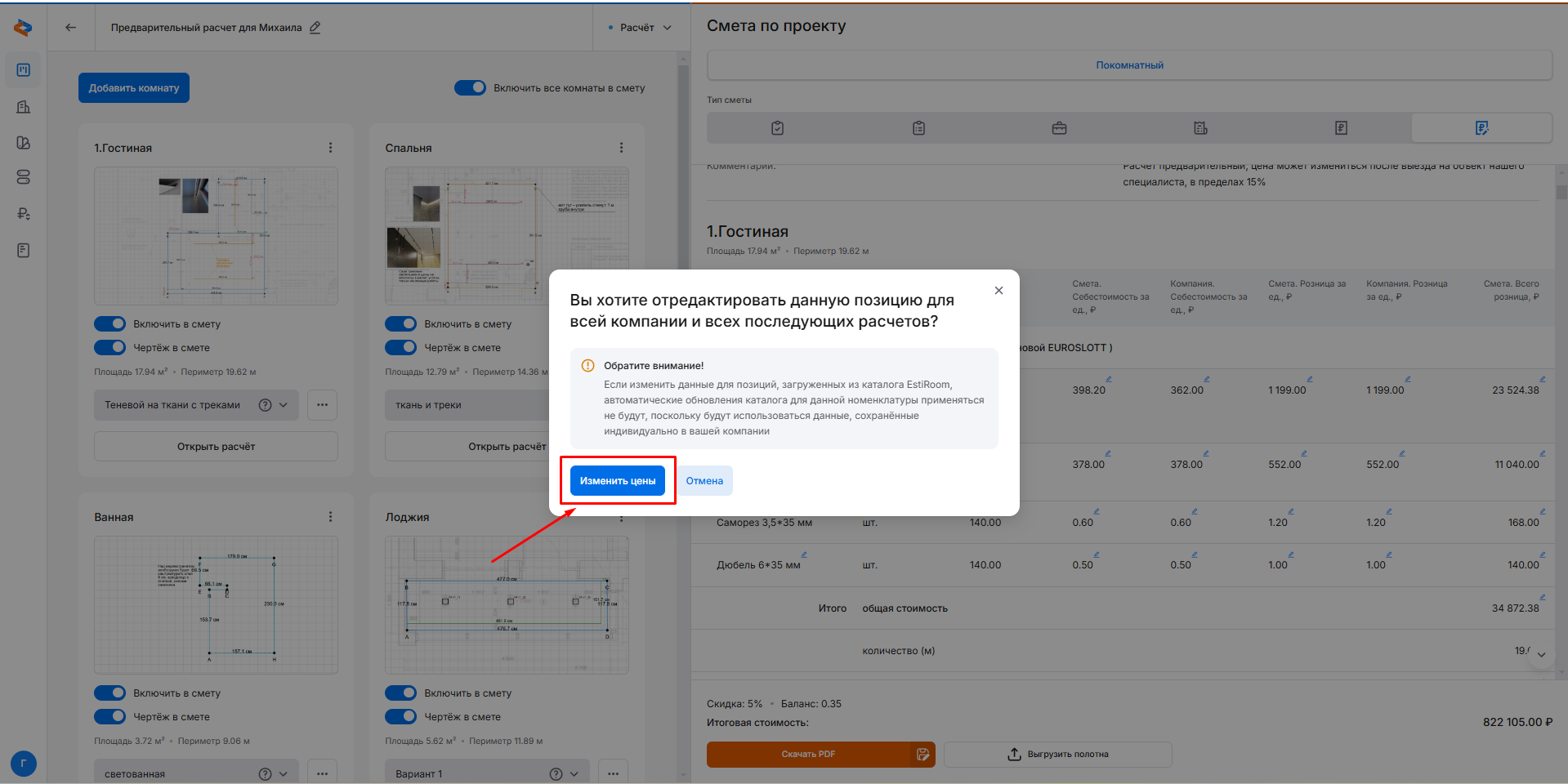
Task: Click the save icon beside Скачать PDF
Action: 923,755
